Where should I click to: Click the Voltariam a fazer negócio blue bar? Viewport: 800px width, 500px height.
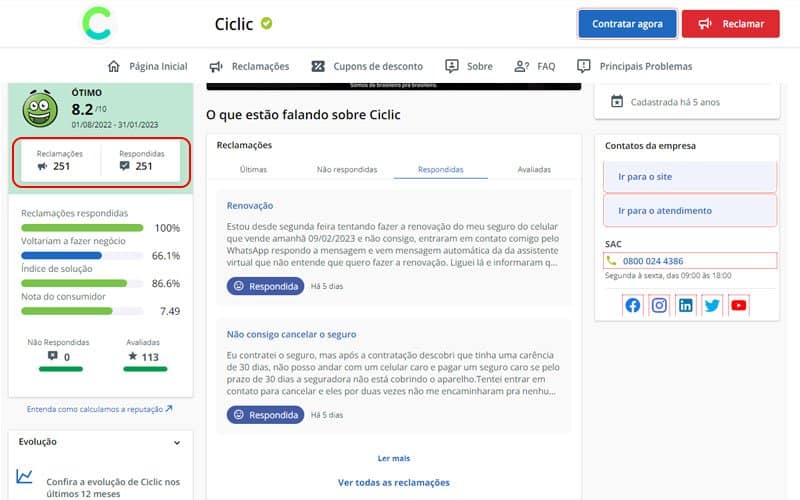(x=82, y=255)
